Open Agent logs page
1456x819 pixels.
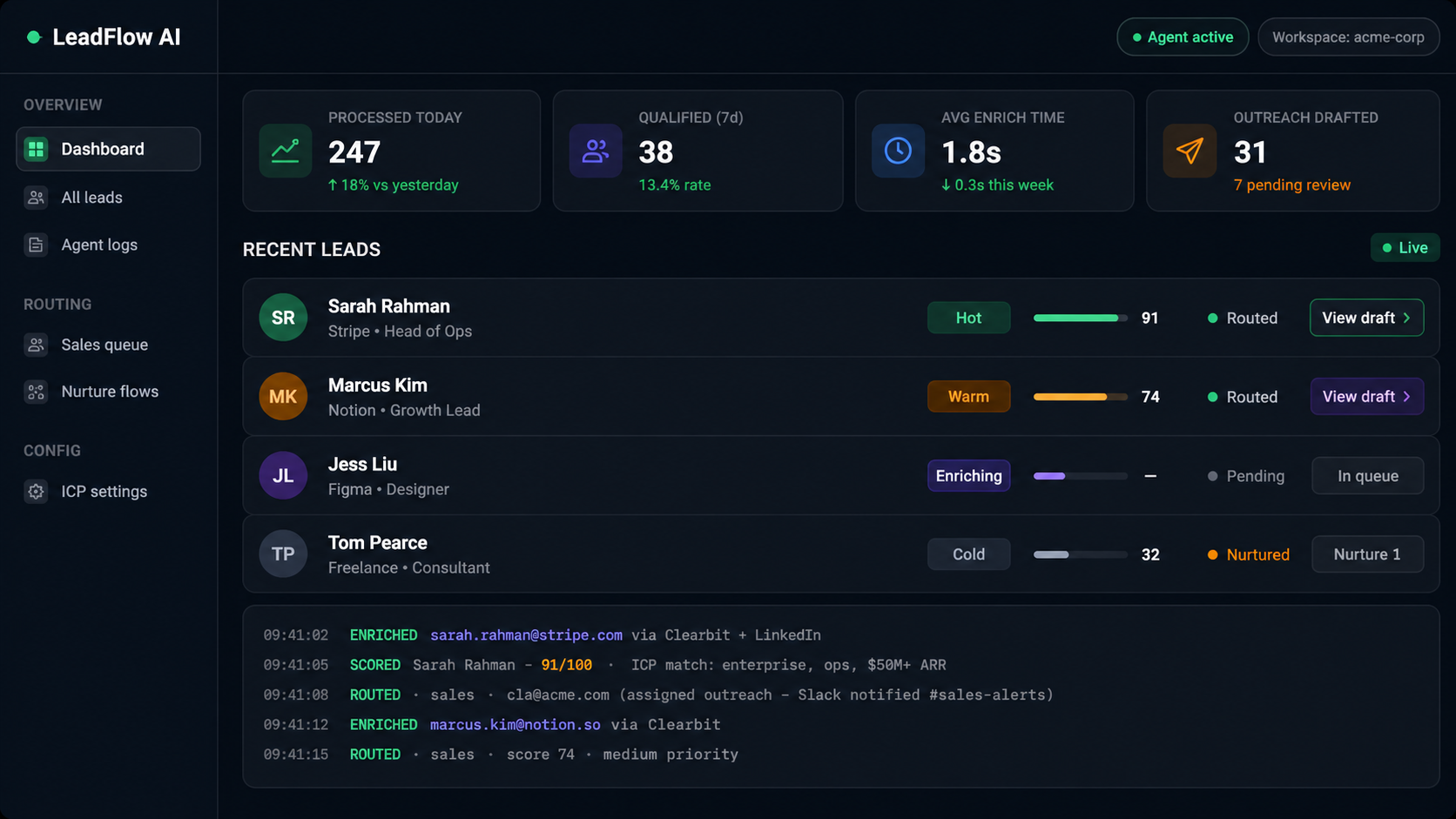click(108, 245)
